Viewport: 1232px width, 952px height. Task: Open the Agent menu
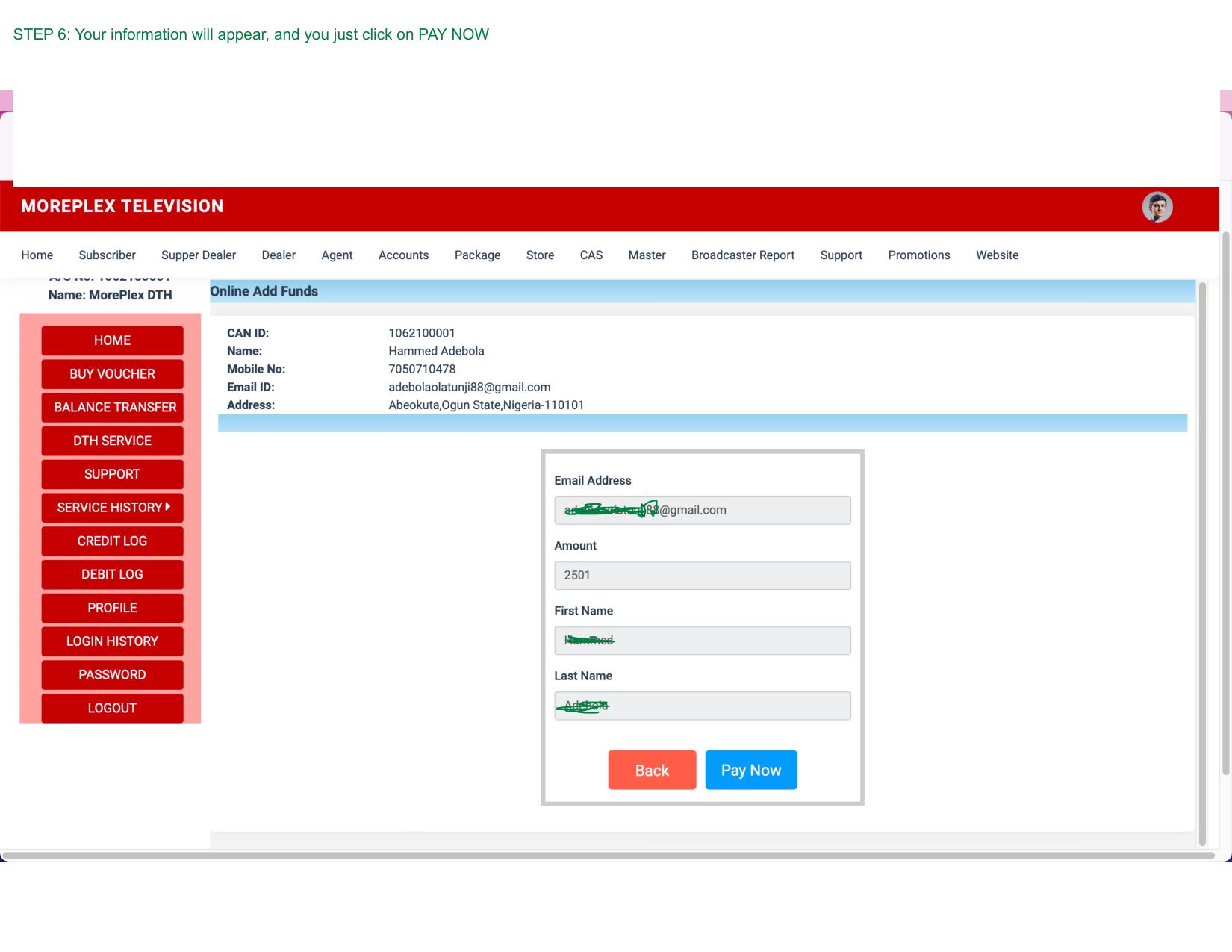[x=337, y=255]
